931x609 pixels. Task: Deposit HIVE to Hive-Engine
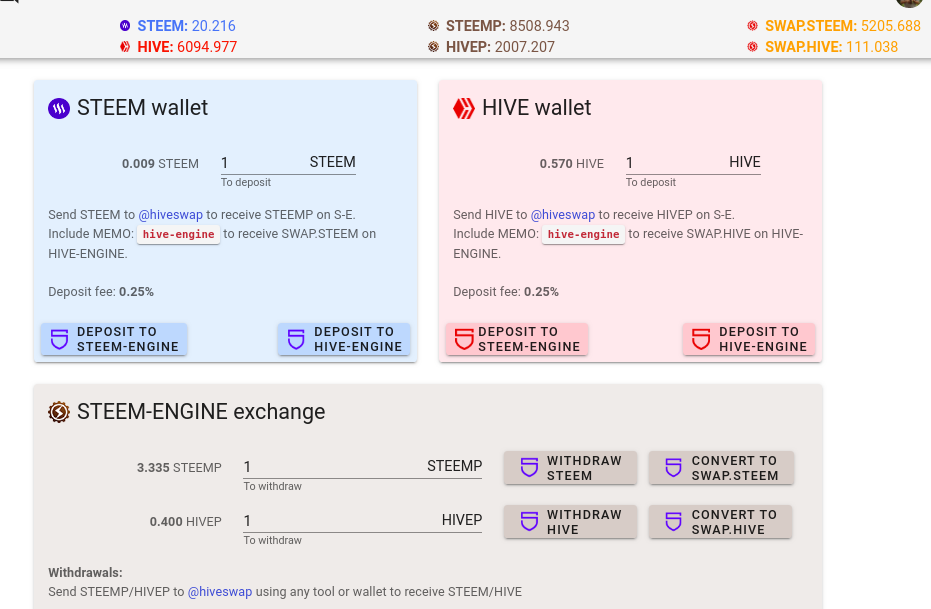point(749,340)
